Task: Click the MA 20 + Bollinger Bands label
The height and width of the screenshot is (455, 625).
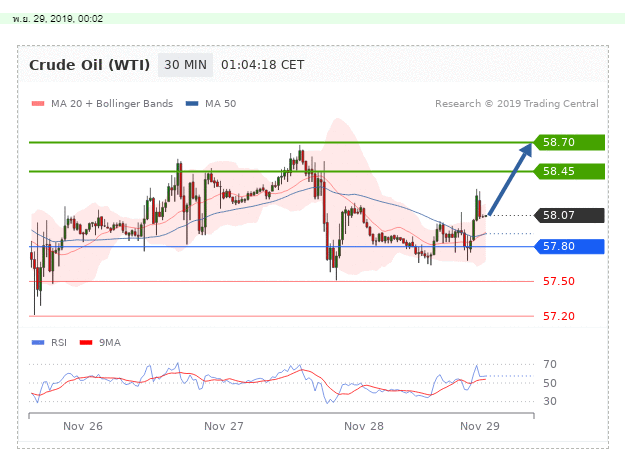Action: click(x=112, y=104)
